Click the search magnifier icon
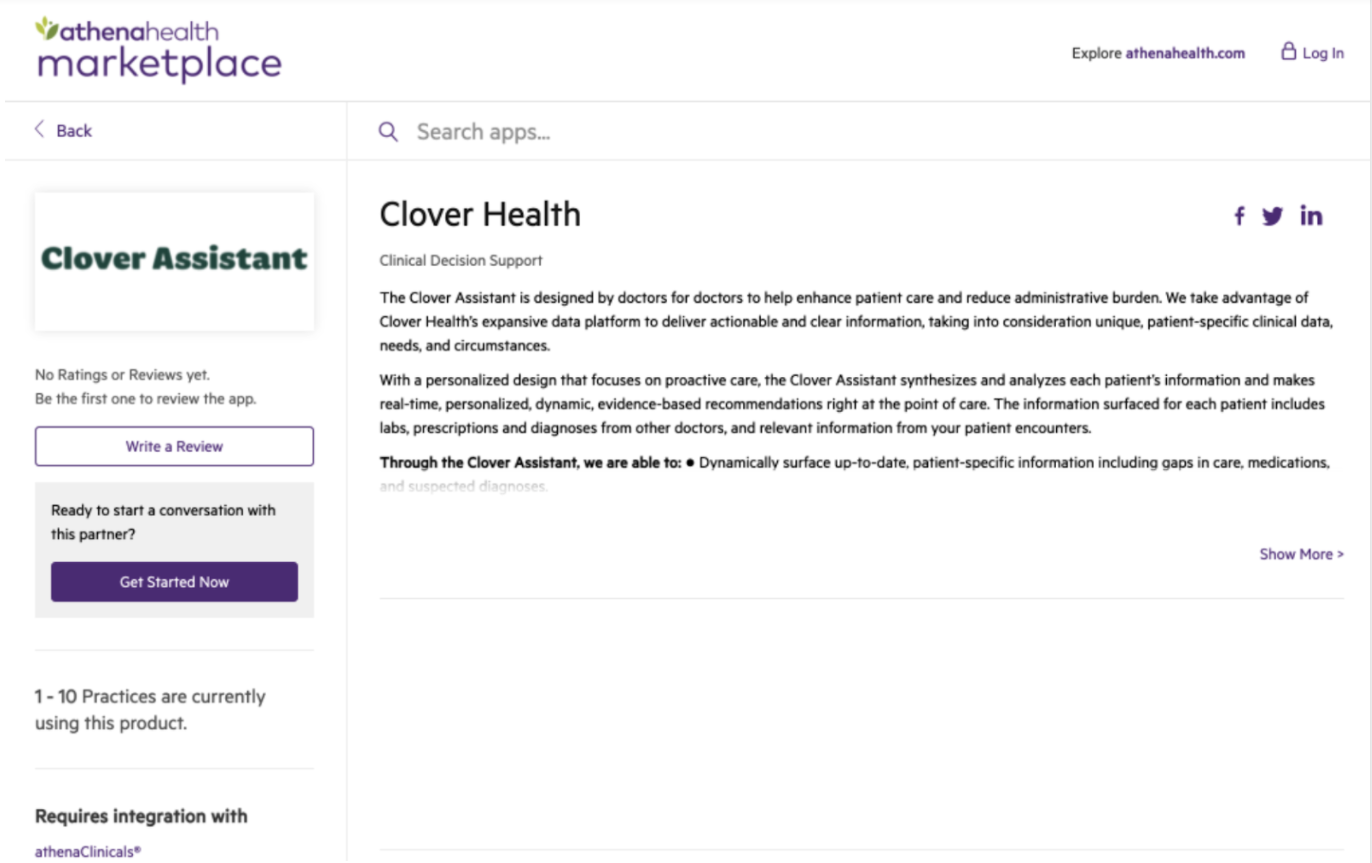Viewport: 1372px width, 863px height. click(388, 131)
